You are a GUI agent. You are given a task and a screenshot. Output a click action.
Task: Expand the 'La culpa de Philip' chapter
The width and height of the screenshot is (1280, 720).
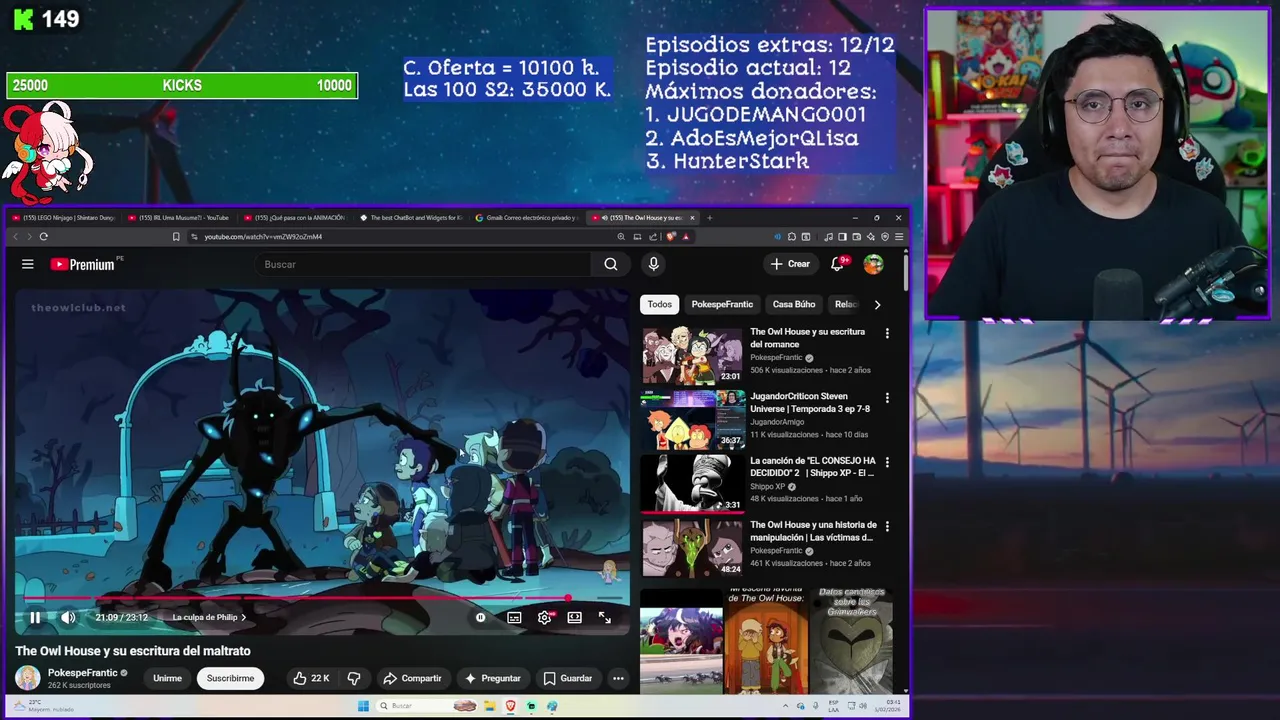coord(209,618)
